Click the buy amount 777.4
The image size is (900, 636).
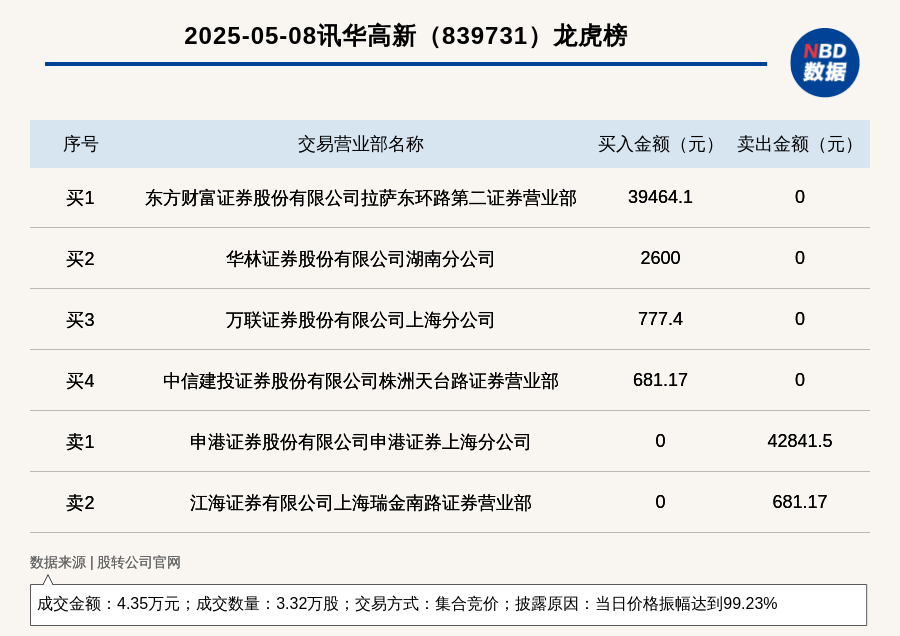point(660,319)
